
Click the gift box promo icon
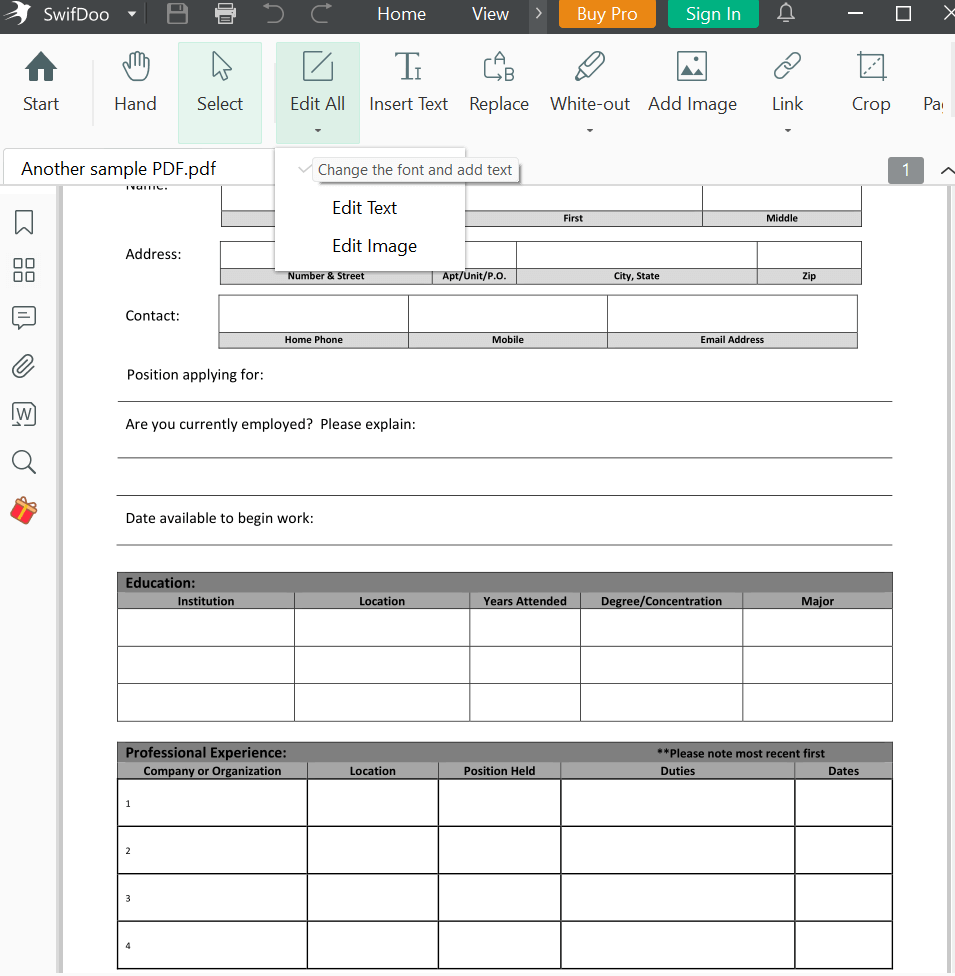pos(24,510)
